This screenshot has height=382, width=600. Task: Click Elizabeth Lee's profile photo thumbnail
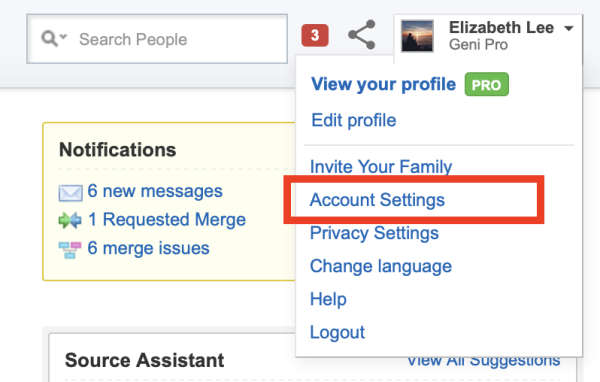(417, 36)
